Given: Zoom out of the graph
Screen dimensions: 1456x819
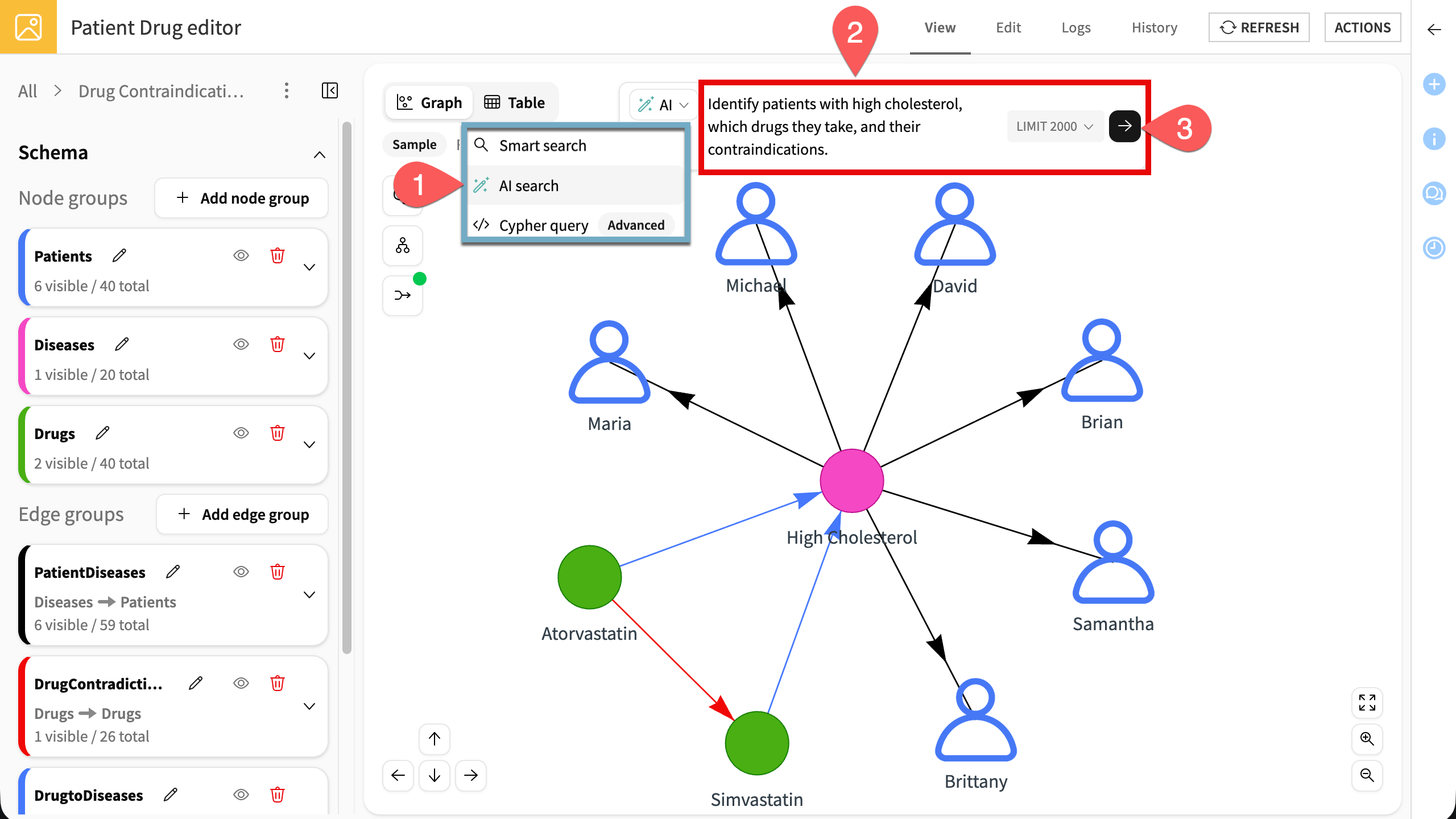Looking at the screenshot, I should point(1367,775).
